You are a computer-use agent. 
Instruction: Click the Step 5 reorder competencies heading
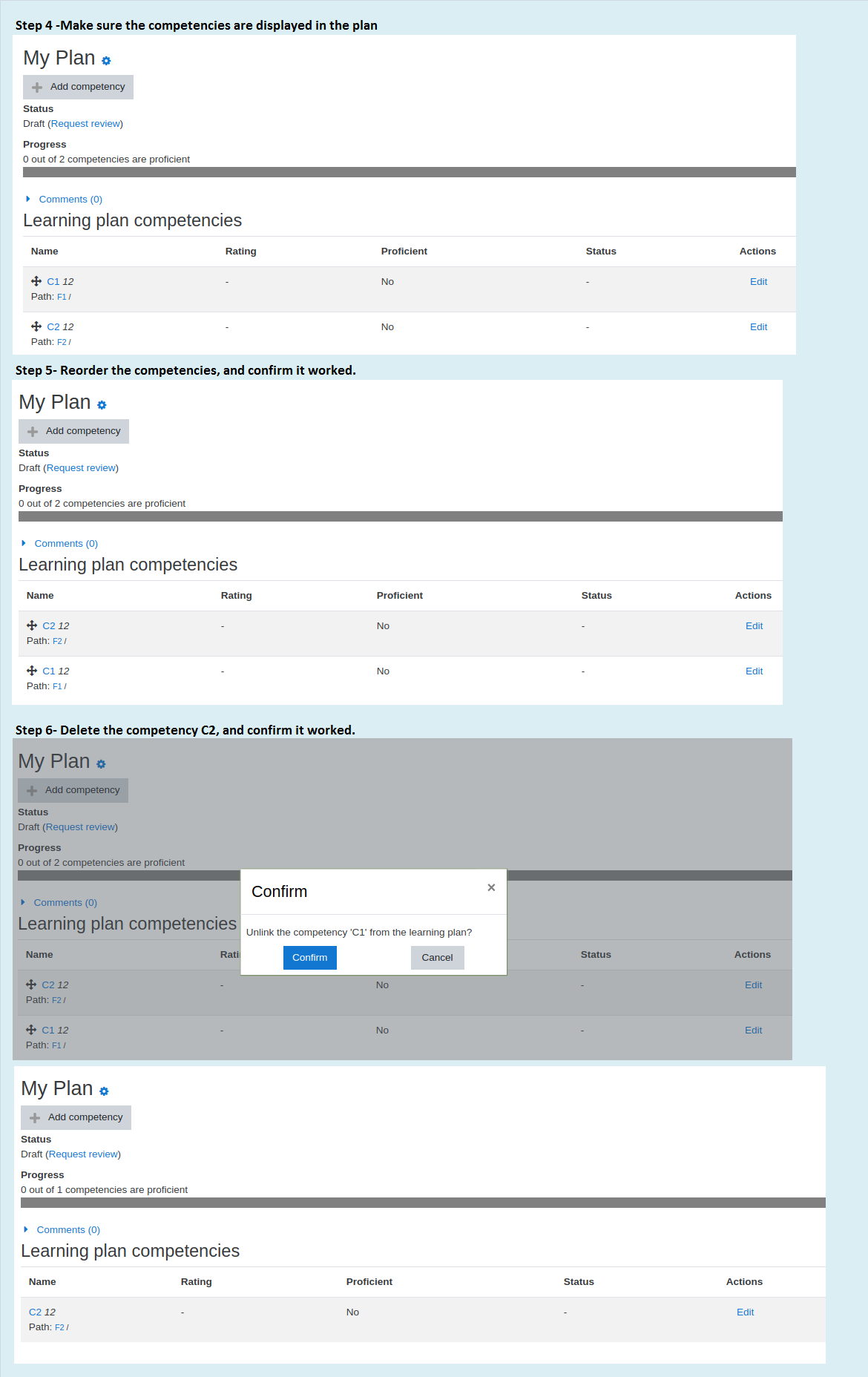pos(185,370)
